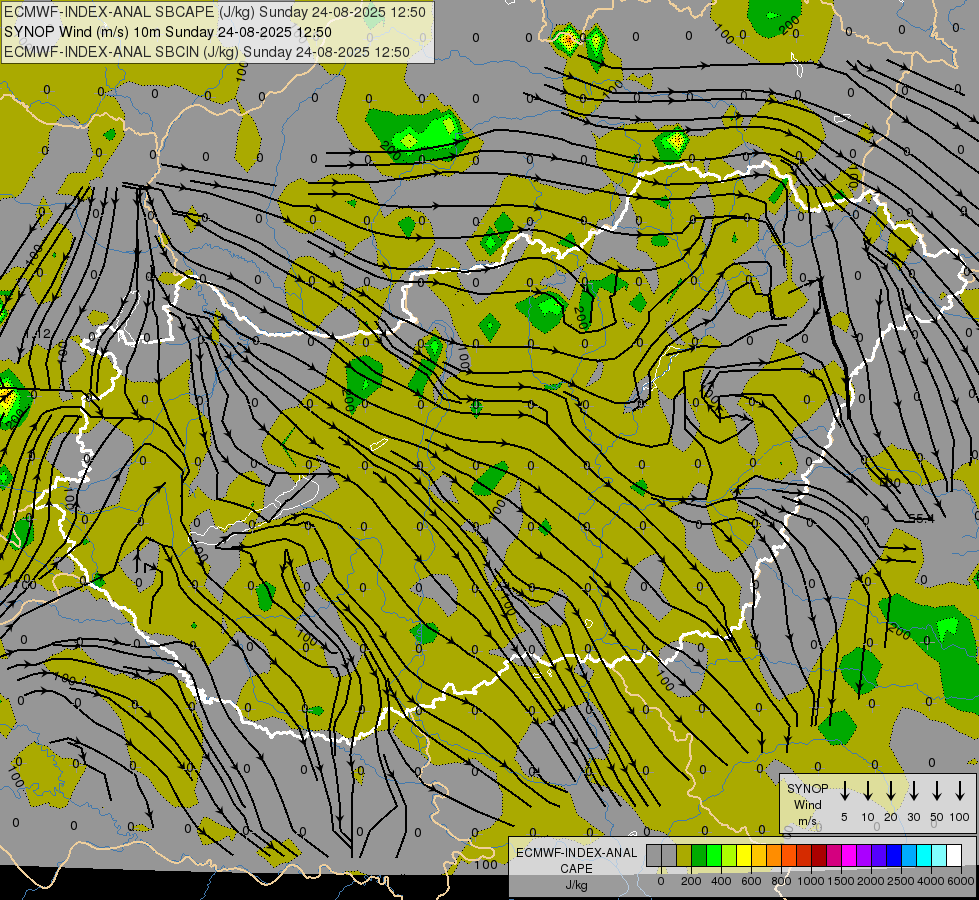Click the wind arrow above the 5 m/s label
Screen dimensions: 979x900
tap(844, 791)
